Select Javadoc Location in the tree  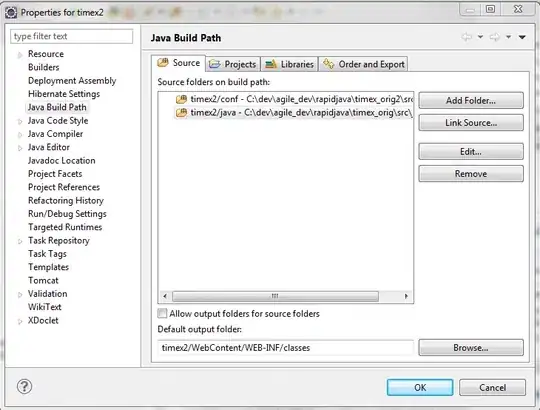[61, 161]
